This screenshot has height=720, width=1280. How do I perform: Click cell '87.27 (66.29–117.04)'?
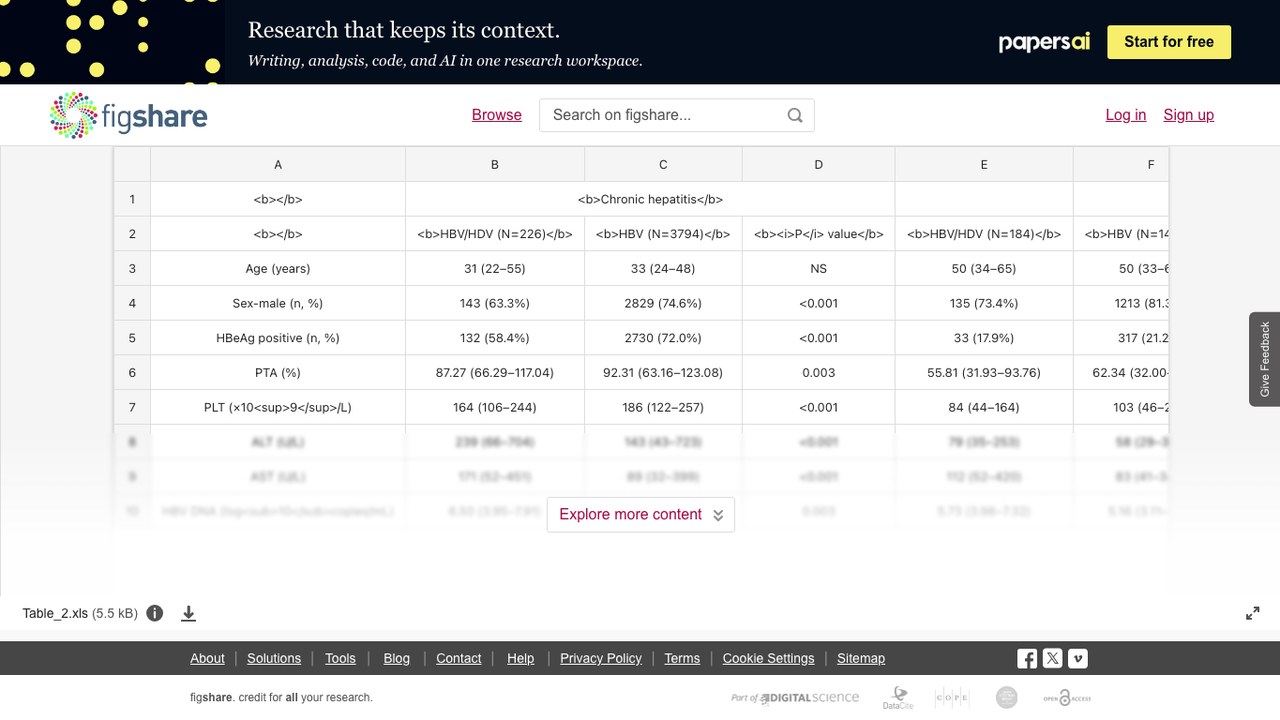tap(495, 372)
